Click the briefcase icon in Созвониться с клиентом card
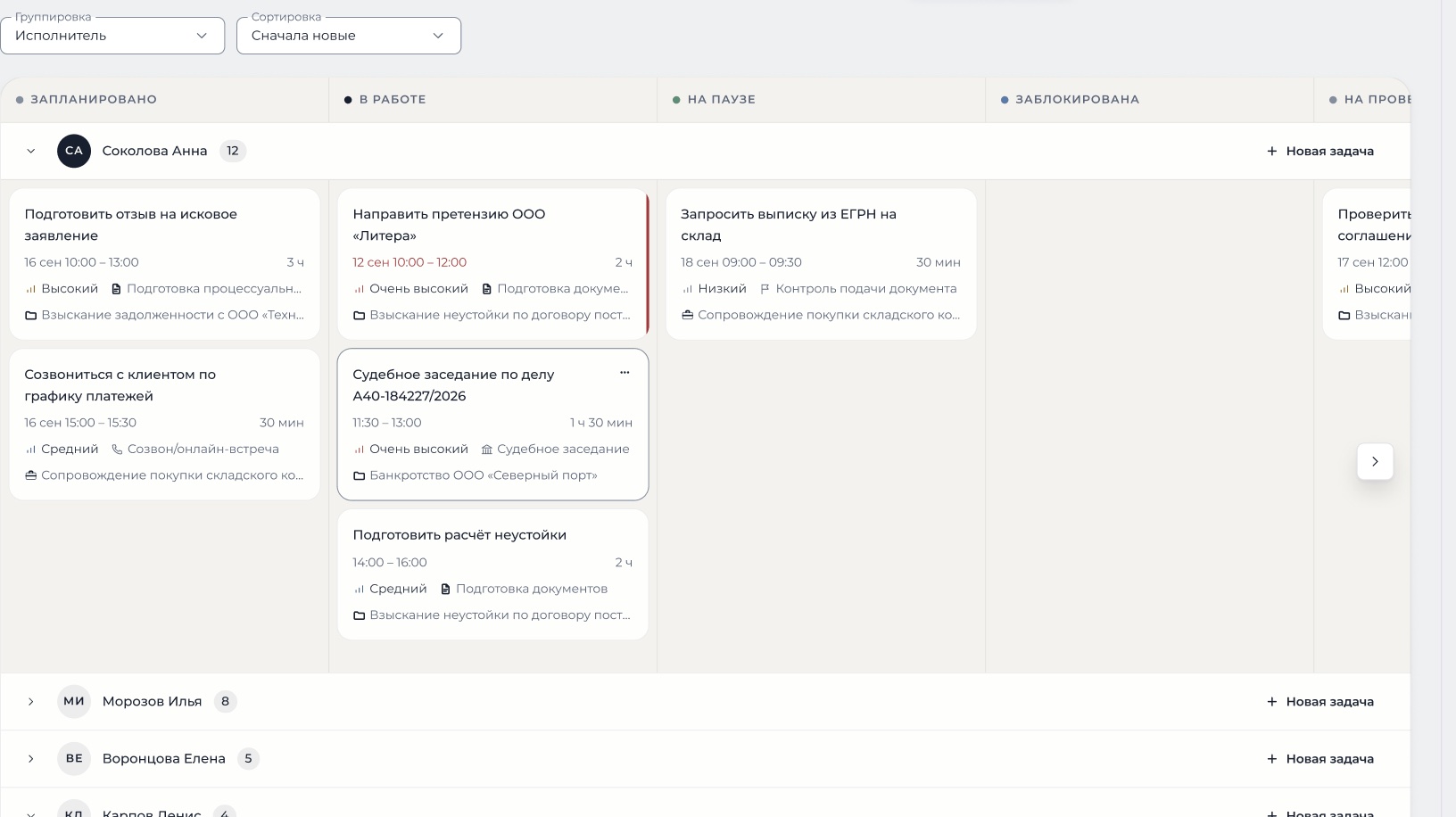The height and width of the screenshot is (817, 1456). tap(30, 475)
